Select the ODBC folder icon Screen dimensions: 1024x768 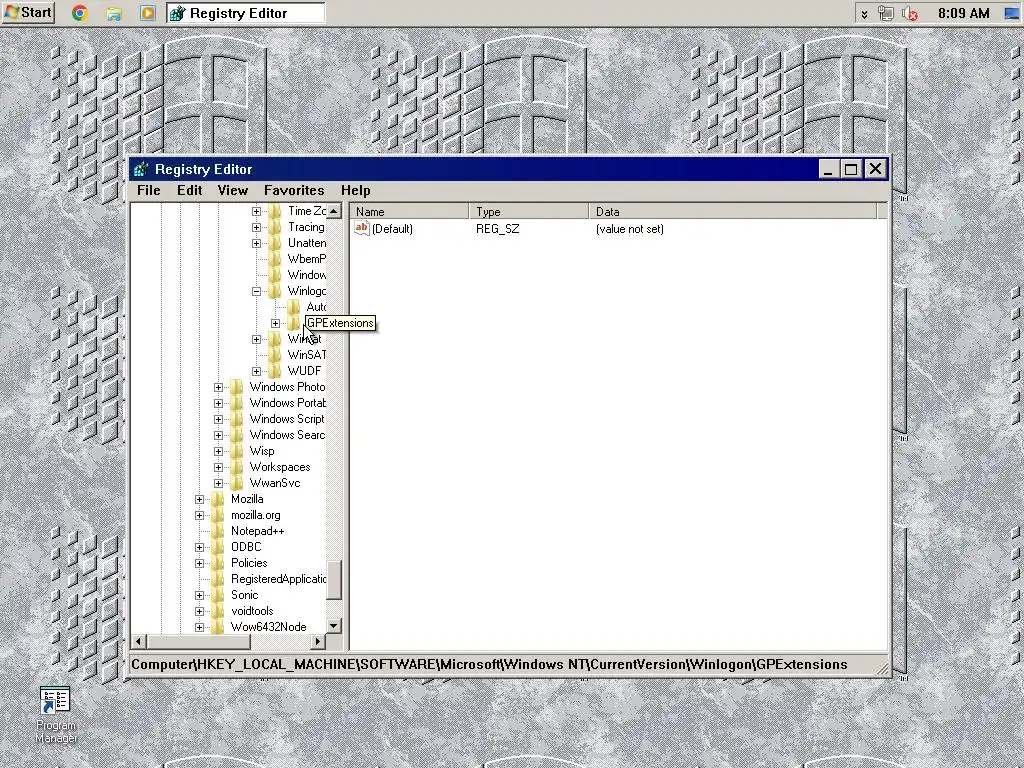[218, 547]
